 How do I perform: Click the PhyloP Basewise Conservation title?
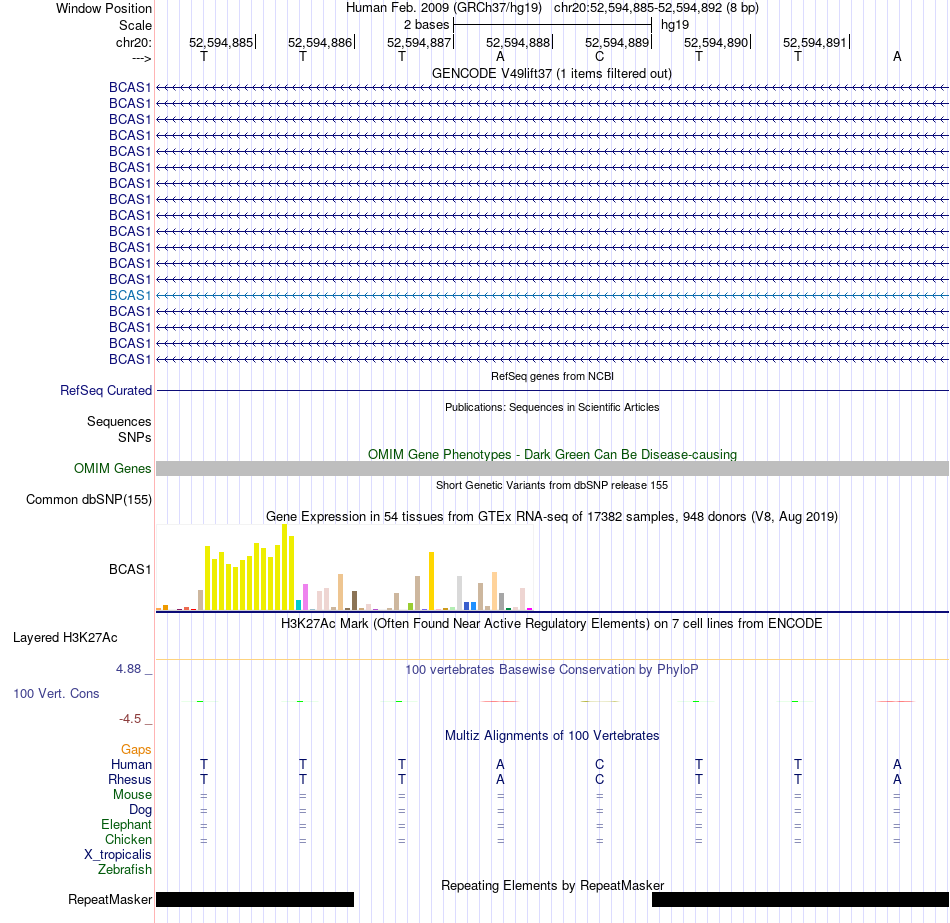(552, 670)
